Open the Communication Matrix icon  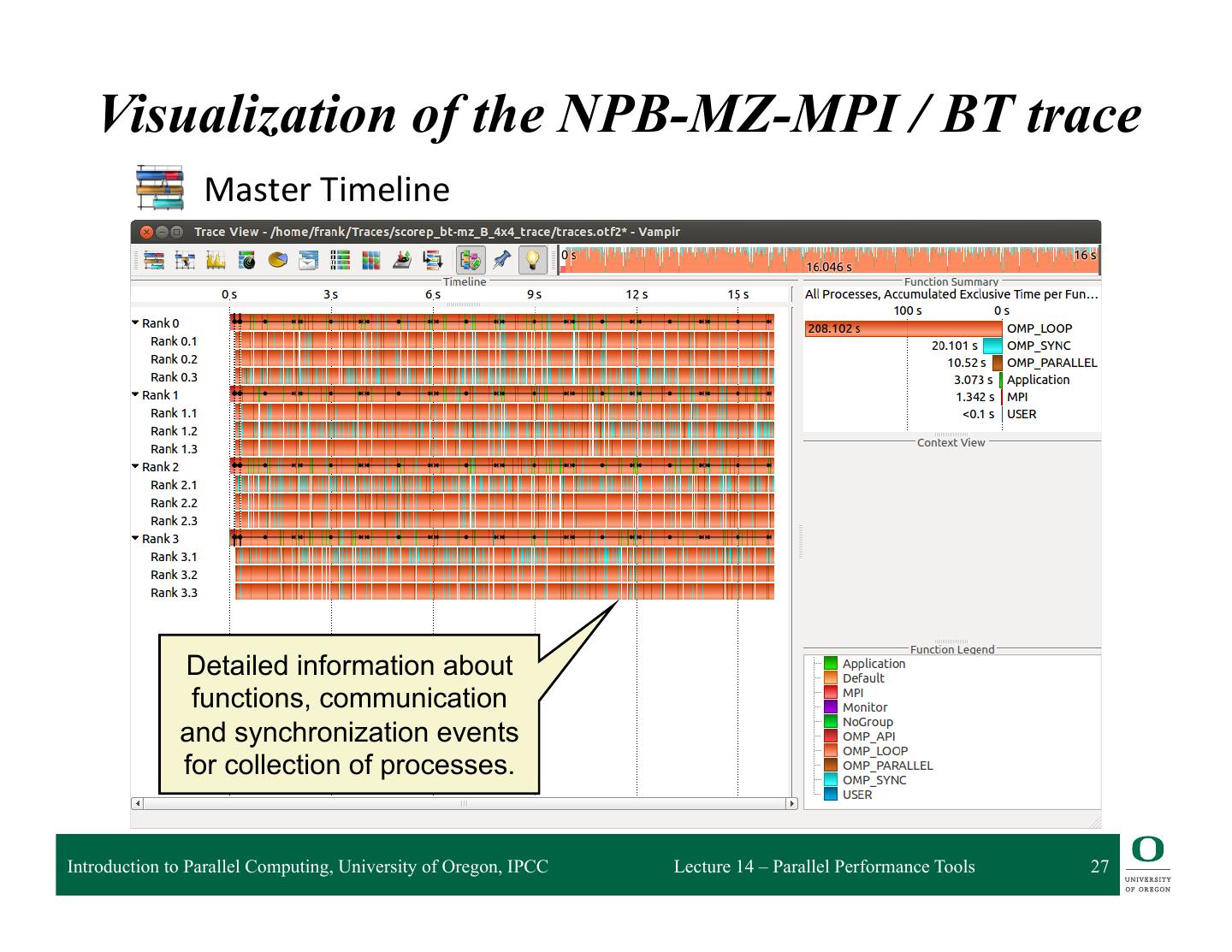(370, 260)
